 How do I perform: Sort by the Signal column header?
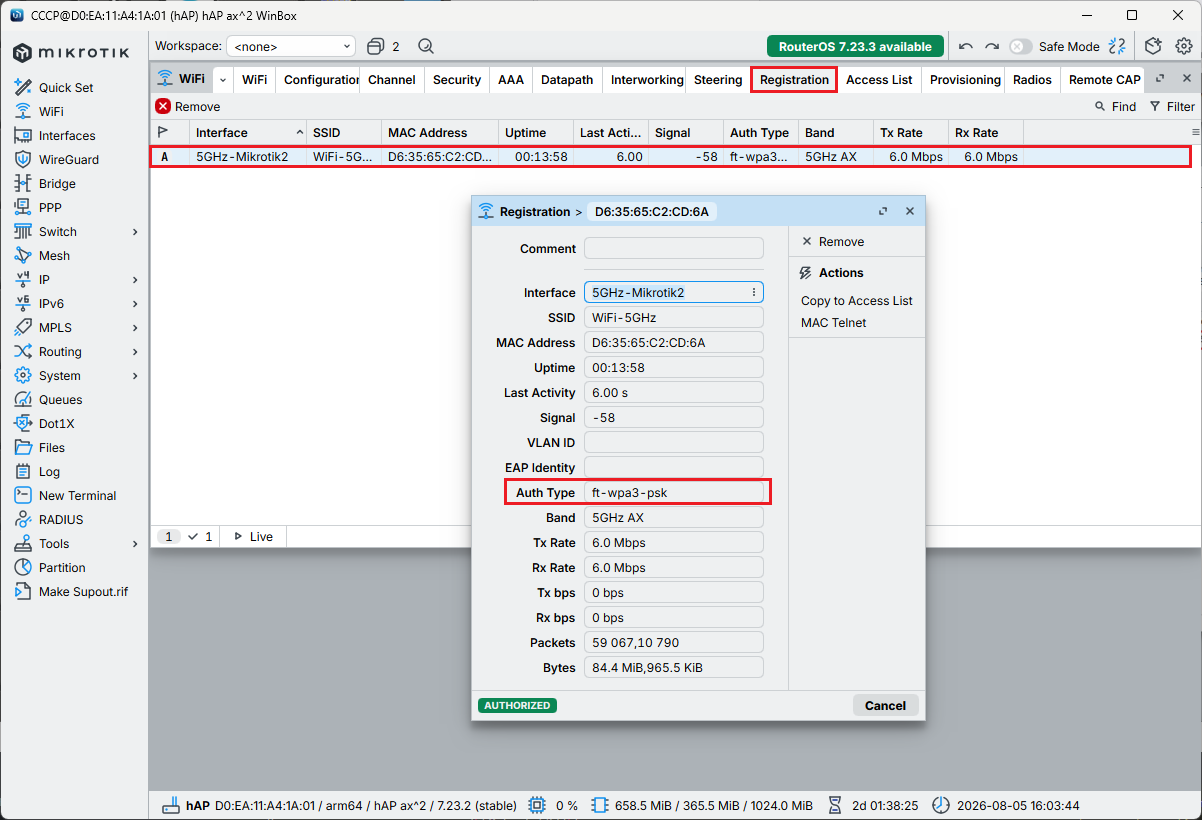click(x=685, y=133)
